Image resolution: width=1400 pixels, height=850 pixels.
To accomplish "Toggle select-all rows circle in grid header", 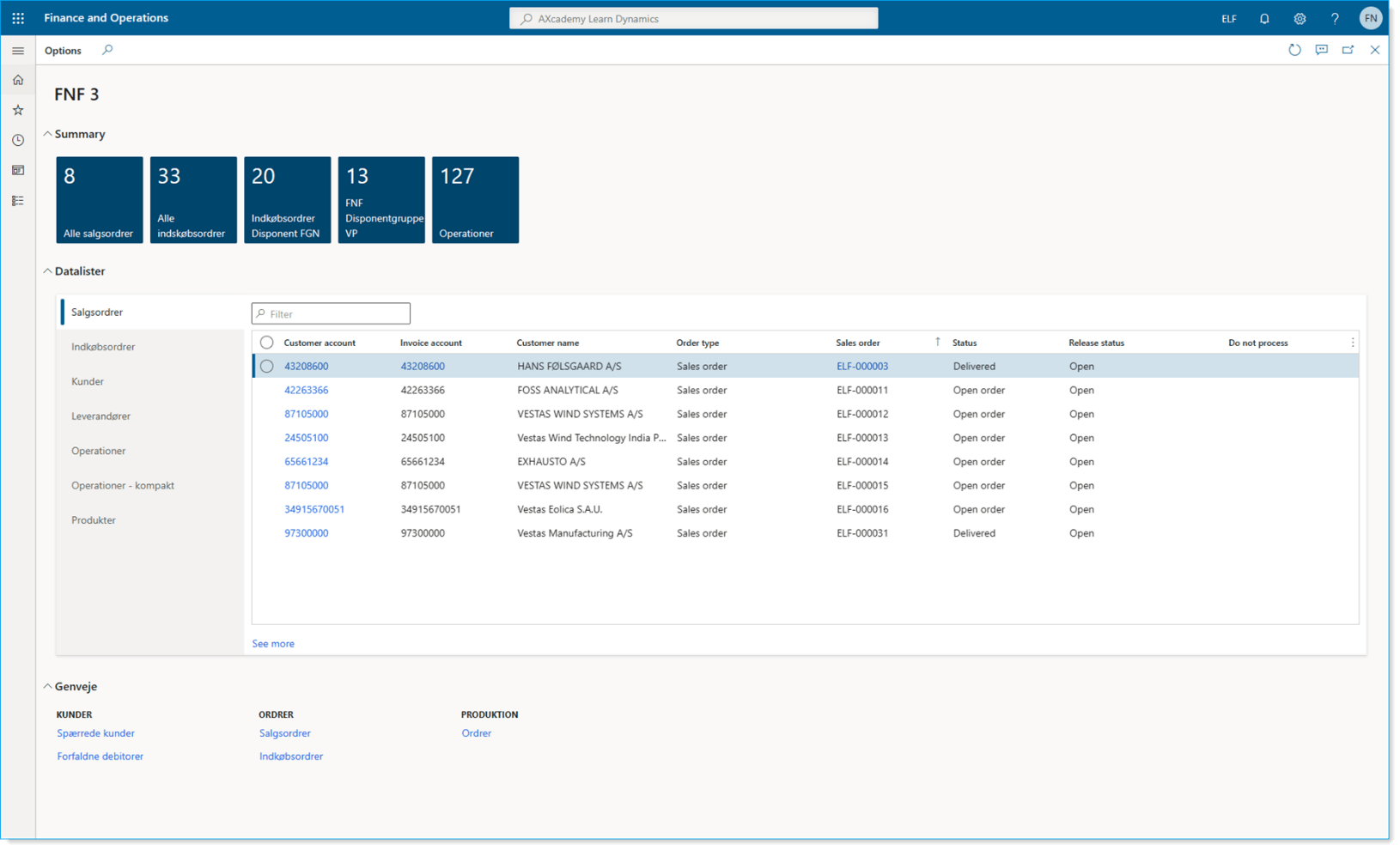I will tap(267, 342).
